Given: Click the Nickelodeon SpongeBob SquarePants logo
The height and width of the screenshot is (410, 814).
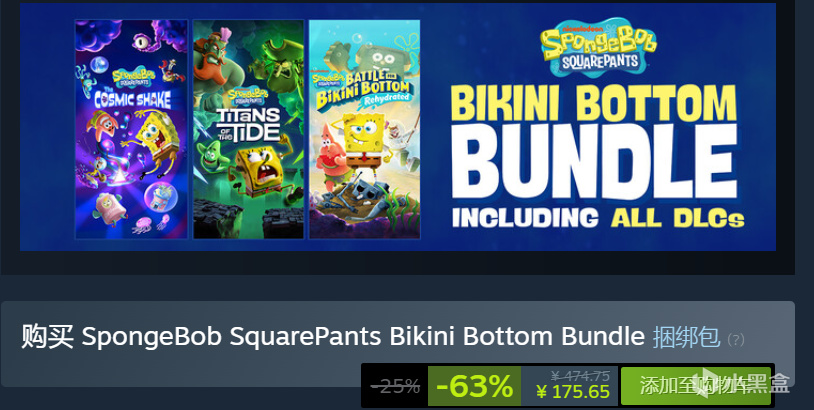Looking at the screenshot, I should 599,46.
